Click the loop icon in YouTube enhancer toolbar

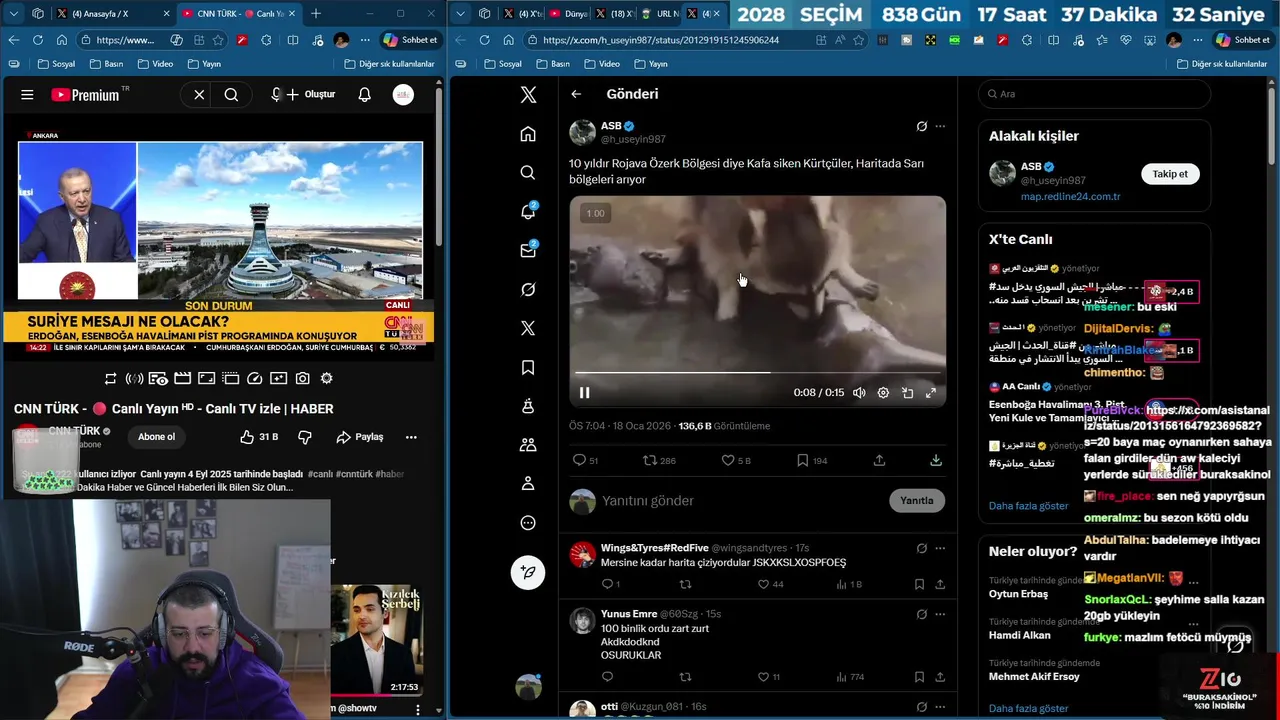pos(110,379)
